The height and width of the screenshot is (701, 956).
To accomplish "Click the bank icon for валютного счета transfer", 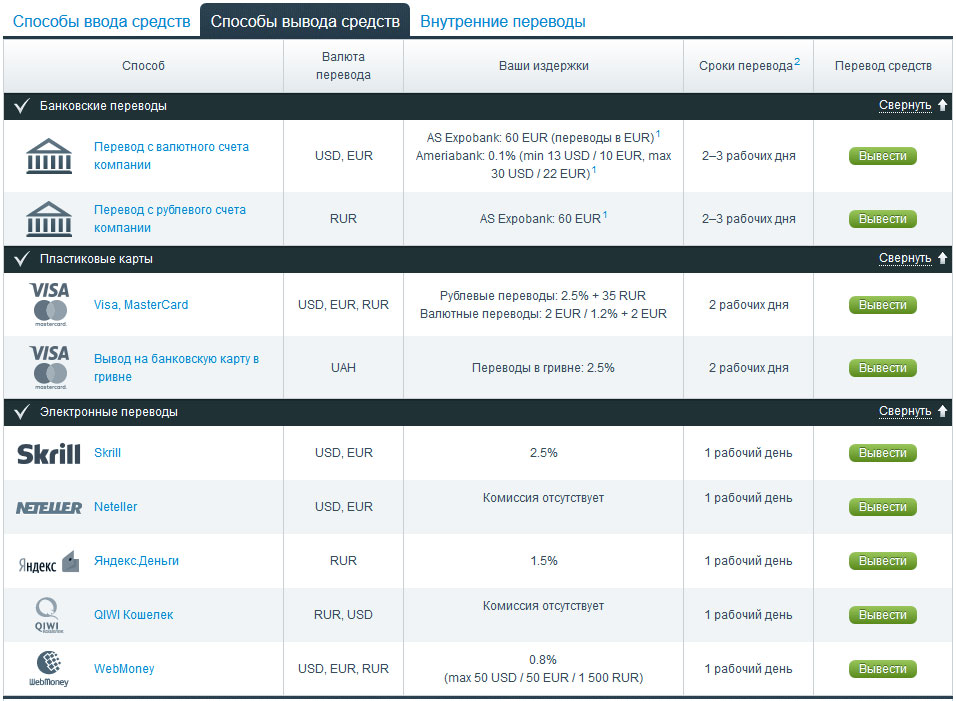I will click(x=48, y=156).
